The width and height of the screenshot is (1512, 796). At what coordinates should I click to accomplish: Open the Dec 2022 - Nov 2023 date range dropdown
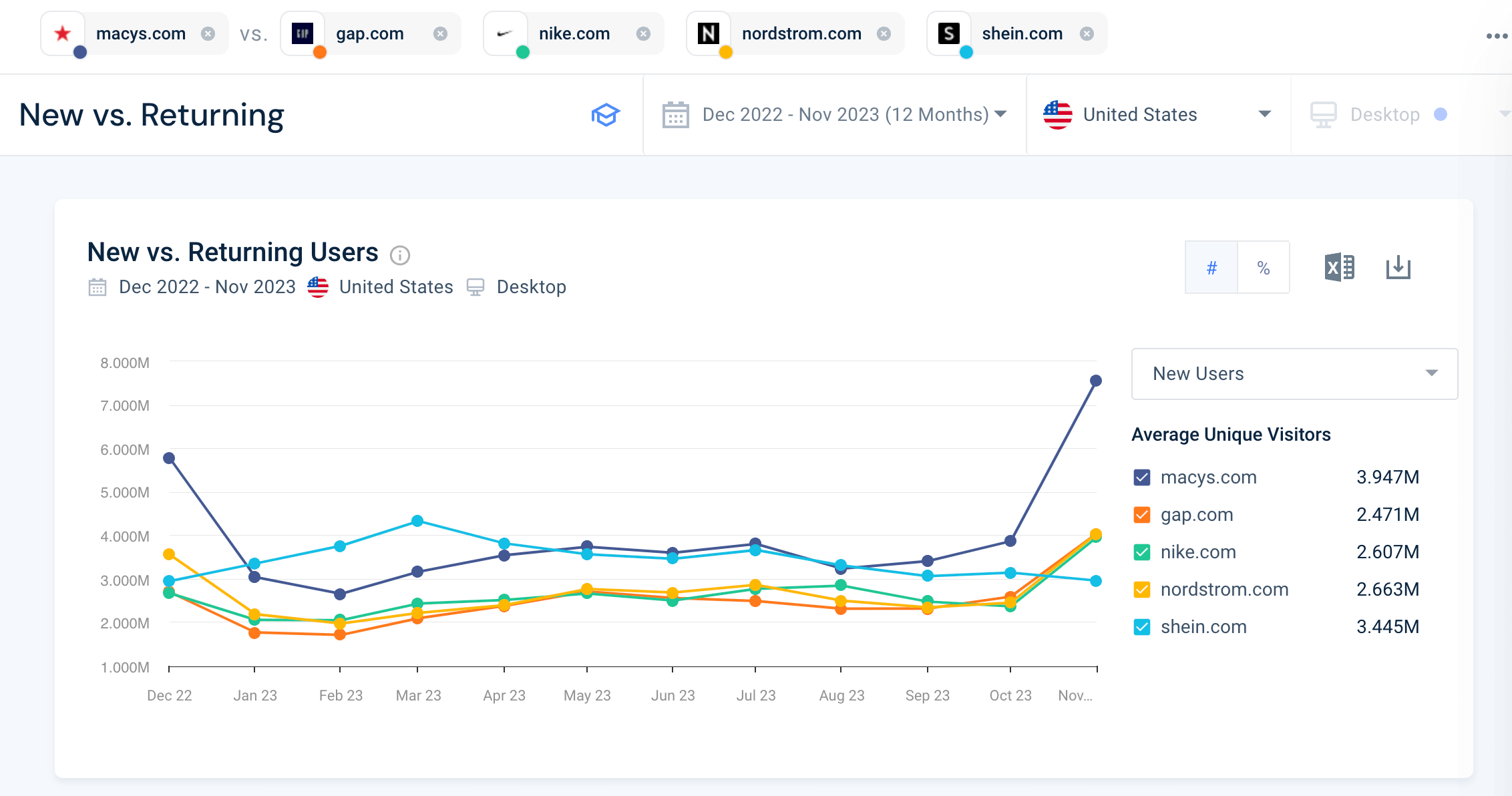(835, 115)
